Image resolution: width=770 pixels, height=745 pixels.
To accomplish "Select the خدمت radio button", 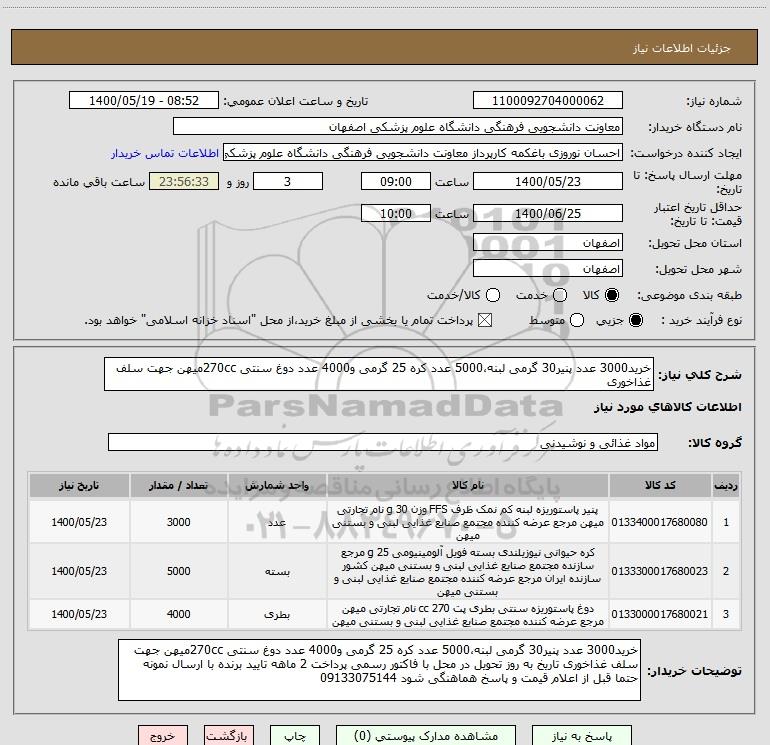I will point(560,295).
